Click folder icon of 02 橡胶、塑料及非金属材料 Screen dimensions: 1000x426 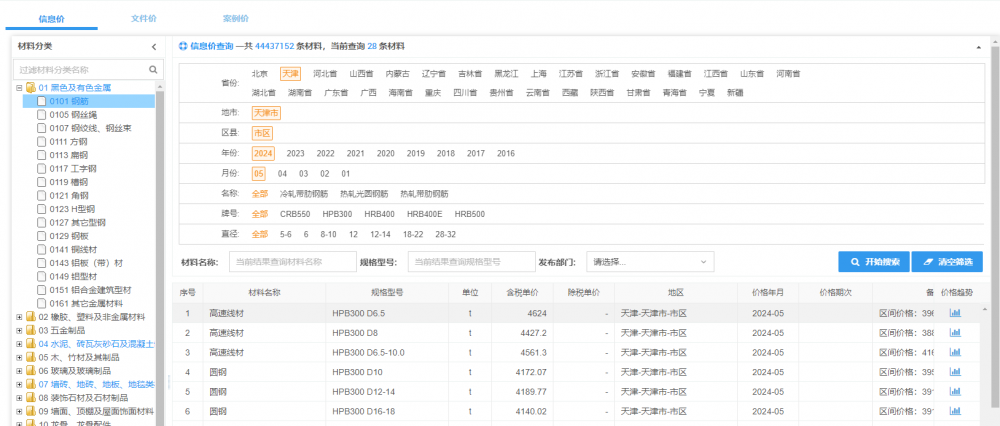[31, 317]
